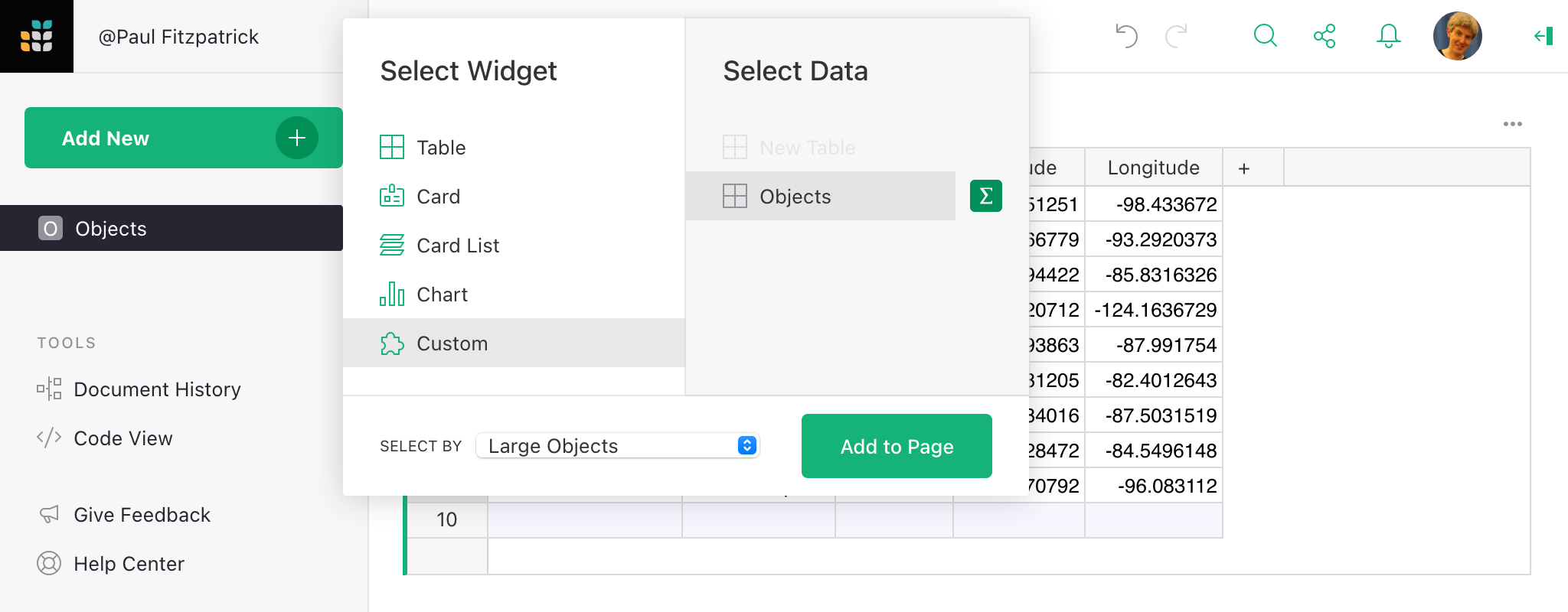Select cell with -84.5496148
Screen dimensions: 1568x612
pos(1154,451)
